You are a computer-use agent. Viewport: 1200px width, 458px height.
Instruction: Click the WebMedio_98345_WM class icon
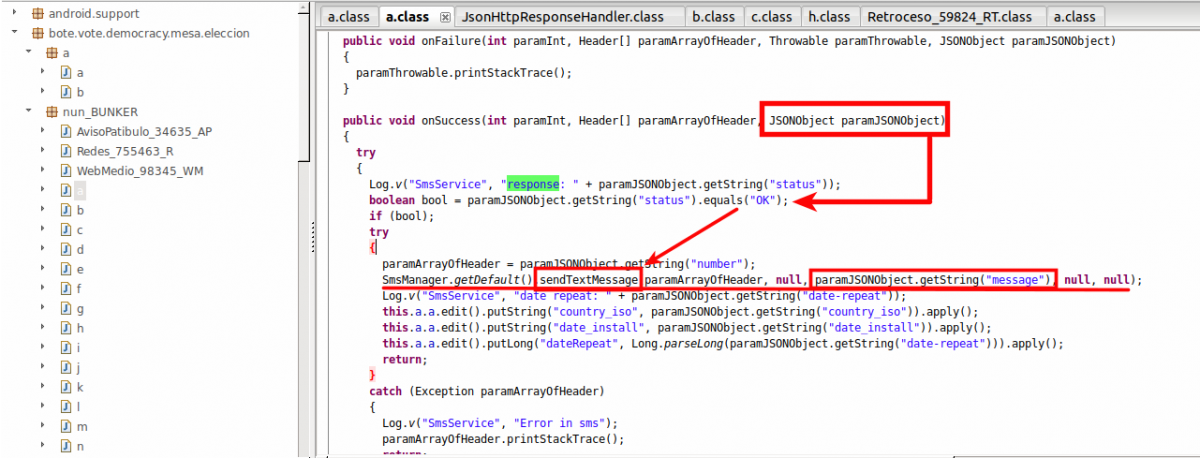(66, 171)
